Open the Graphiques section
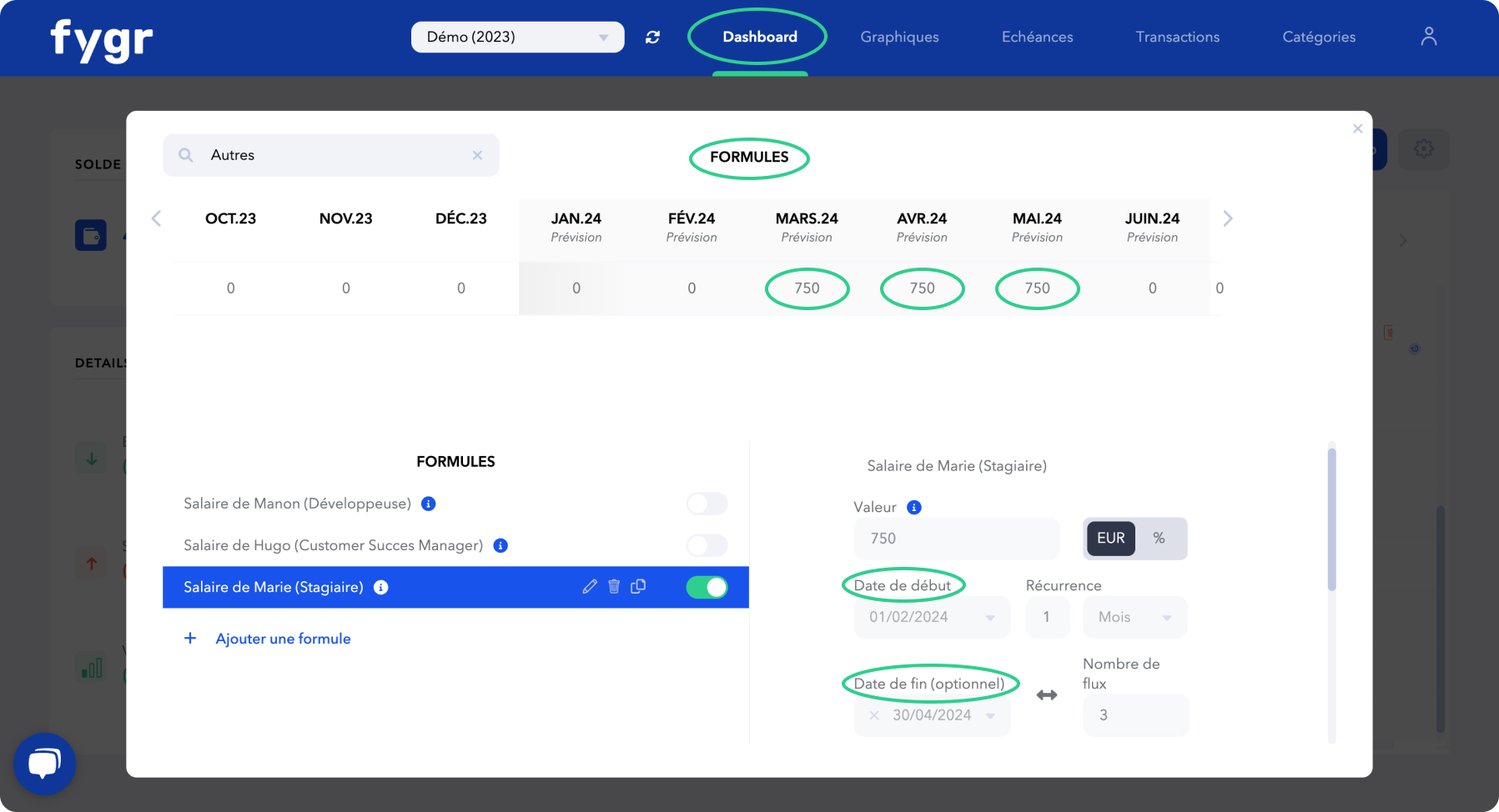The image size is (1499, 812). click(899, 37)
